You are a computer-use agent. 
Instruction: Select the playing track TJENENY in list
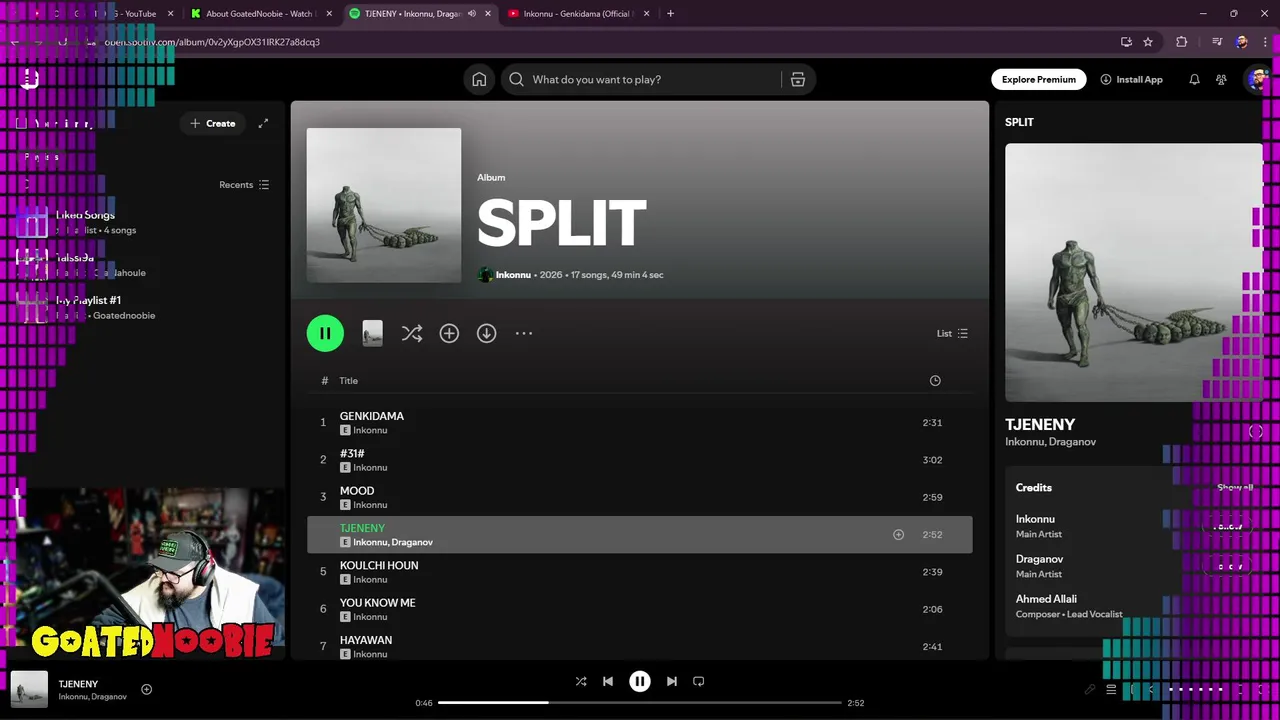640,535
